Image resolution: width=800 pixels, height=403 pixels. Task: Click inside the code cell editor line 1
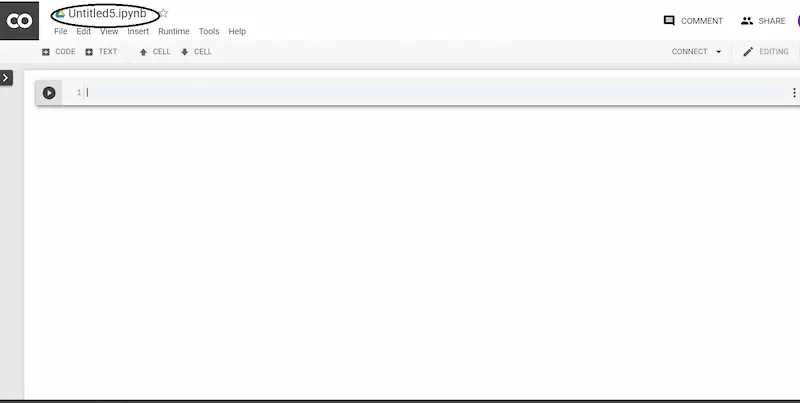pos(434,92)
